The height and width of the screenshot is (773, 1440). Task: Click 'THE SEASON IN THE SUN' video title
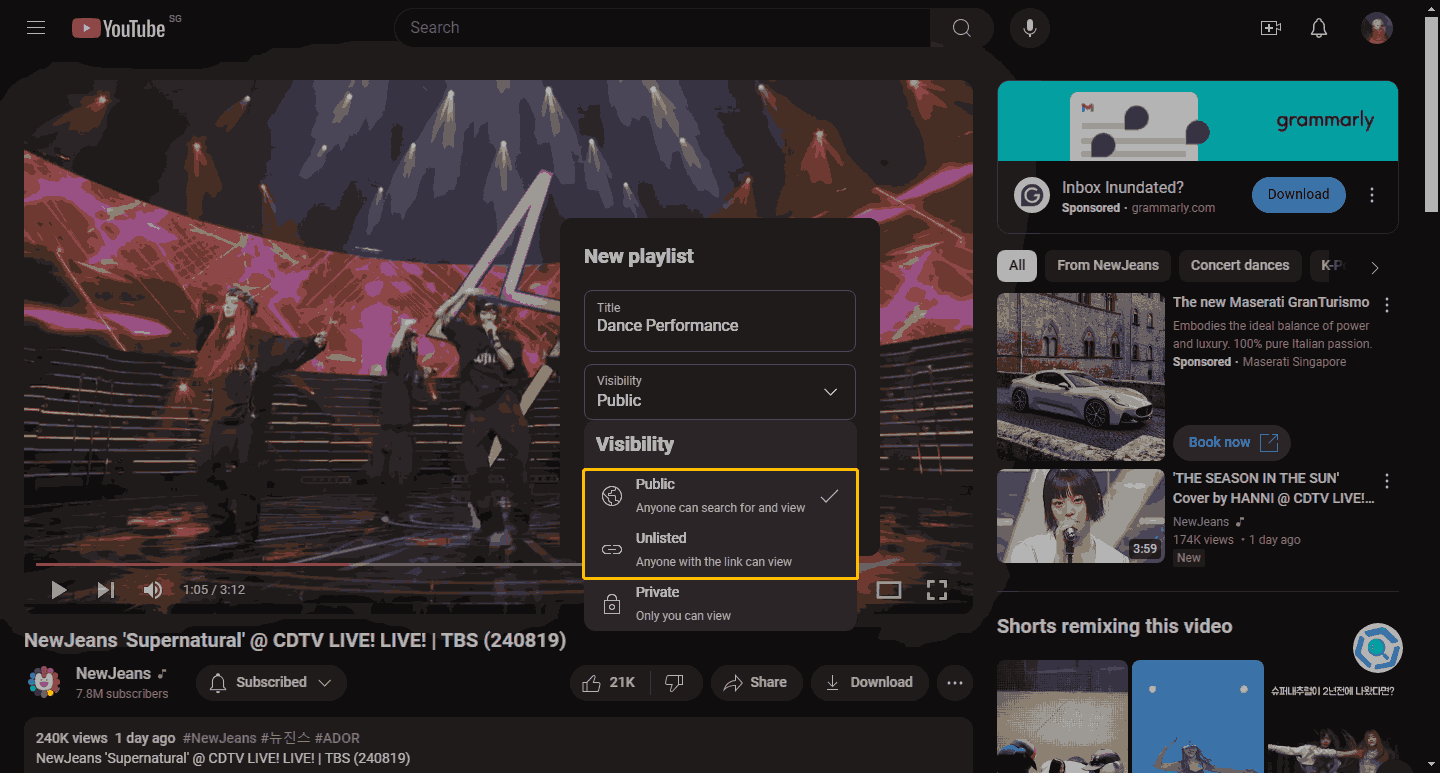pyautogui.click(x=1273, y=488)
